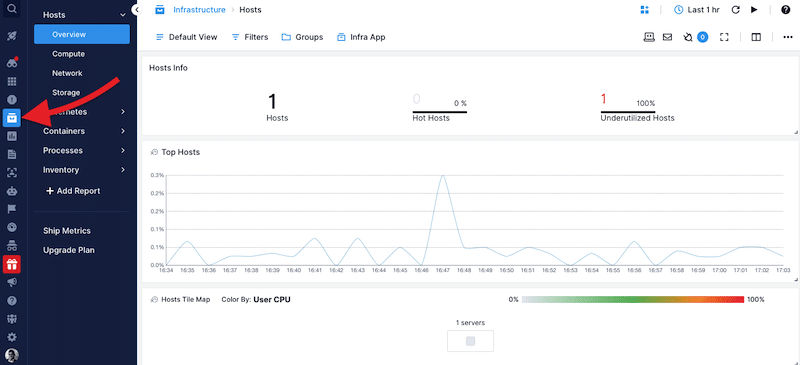This screenshot has width=800, height=365.
Task: Click the 0%–100% color gradient legend
Action: (x=633, y=300)
